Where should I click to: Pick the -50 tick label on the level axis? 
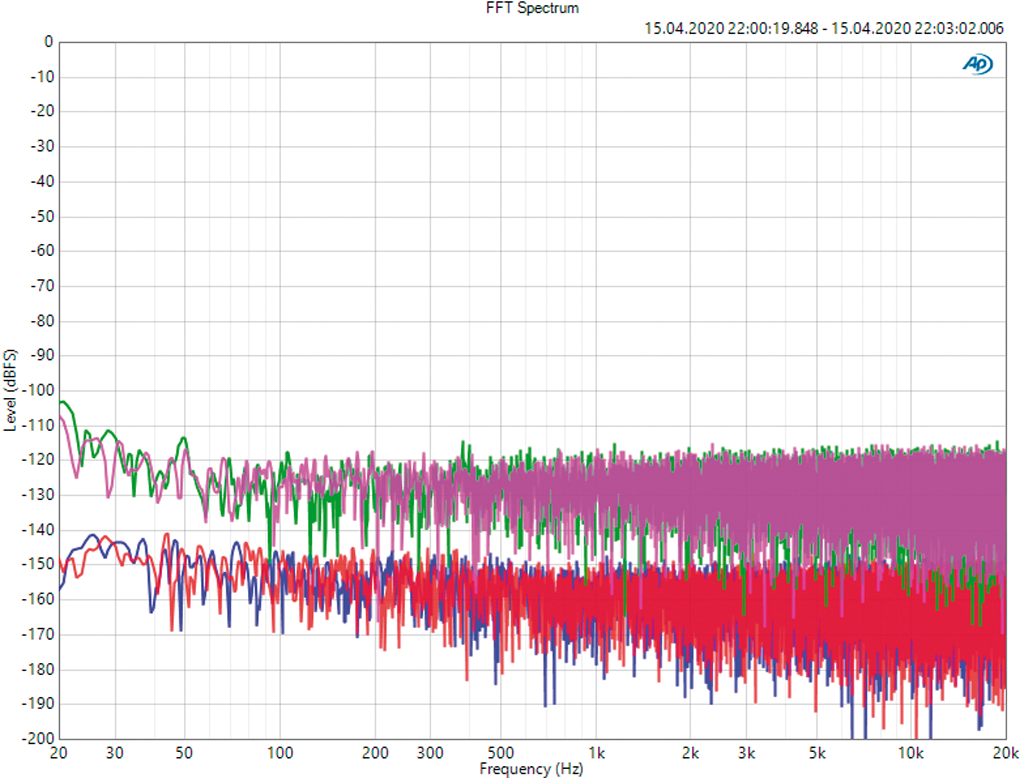(42, 216)
